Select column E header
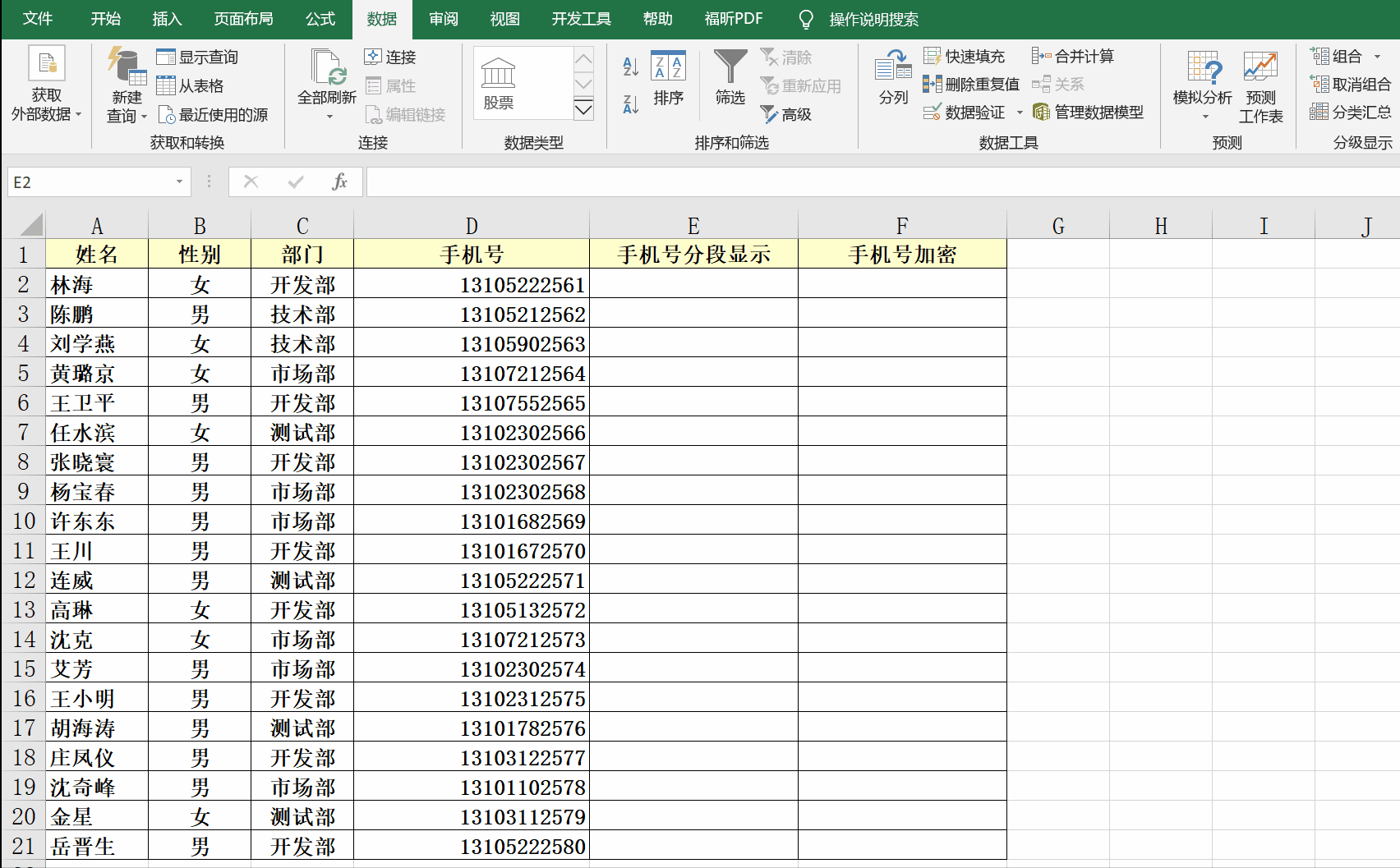 [x=693, y=226]
